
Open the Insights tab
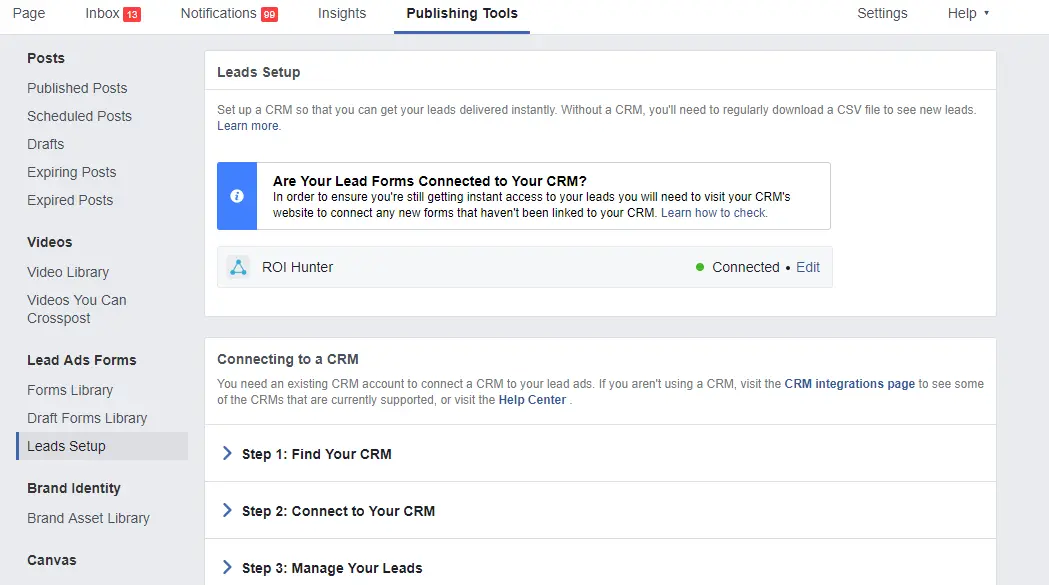coord(341,13)
